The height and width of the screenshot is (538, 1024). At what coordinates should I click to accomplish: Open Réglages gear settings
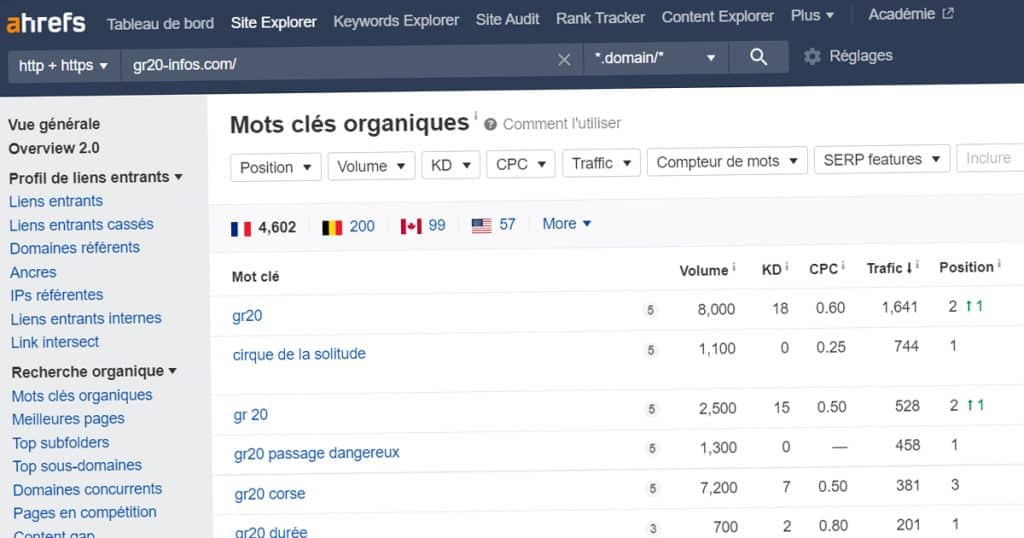pyautogui.click(x=848, y=56)
